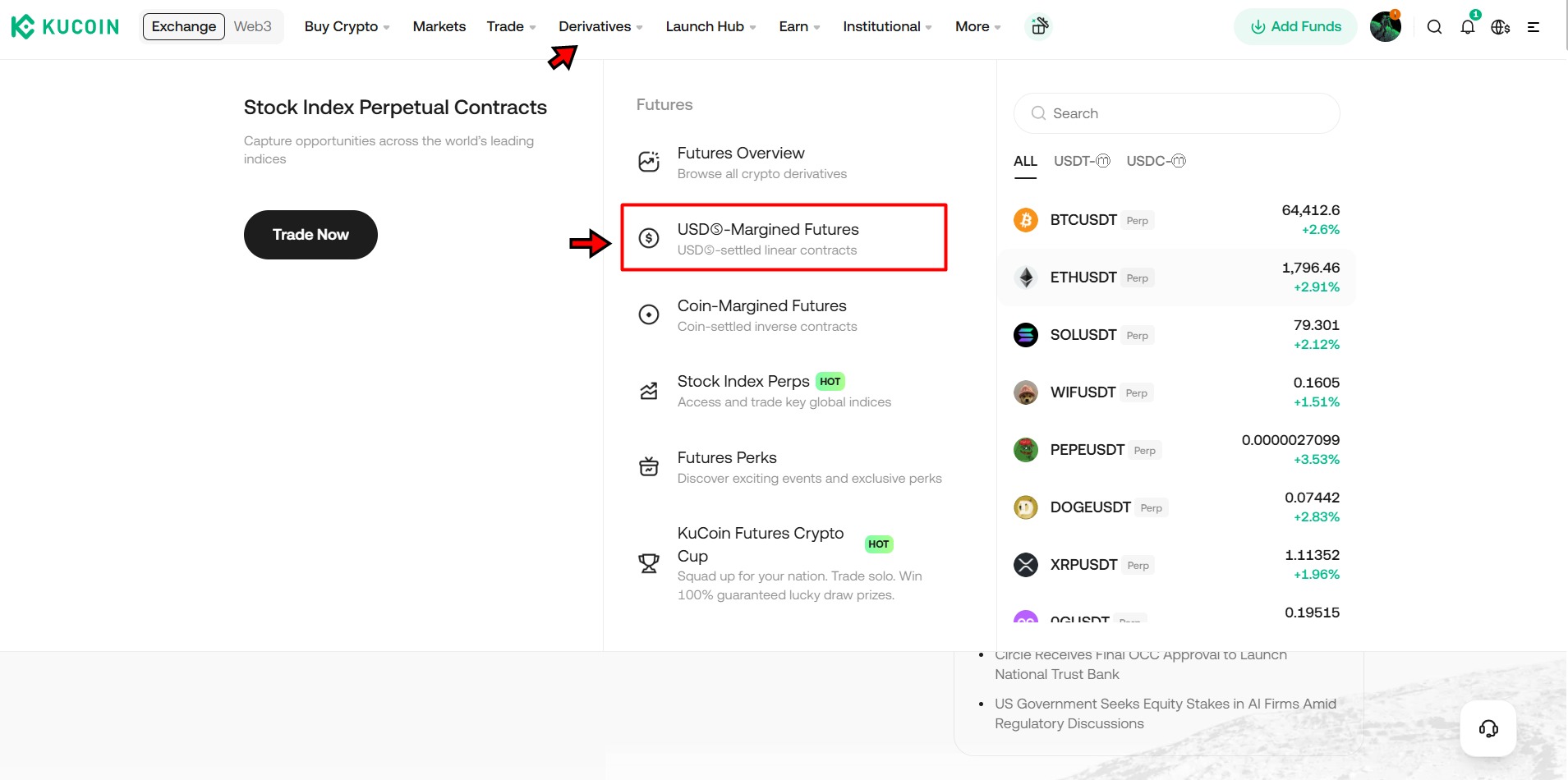This screenshot has height=780, width=1568.
Task: Open USD-Margined Futures menu entry
Action: coord(784,238)
